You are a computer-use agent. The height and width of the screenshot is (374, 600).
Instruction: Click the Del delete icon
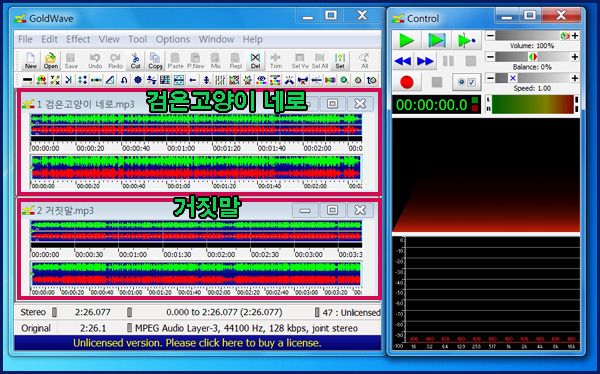coord(255,60)
